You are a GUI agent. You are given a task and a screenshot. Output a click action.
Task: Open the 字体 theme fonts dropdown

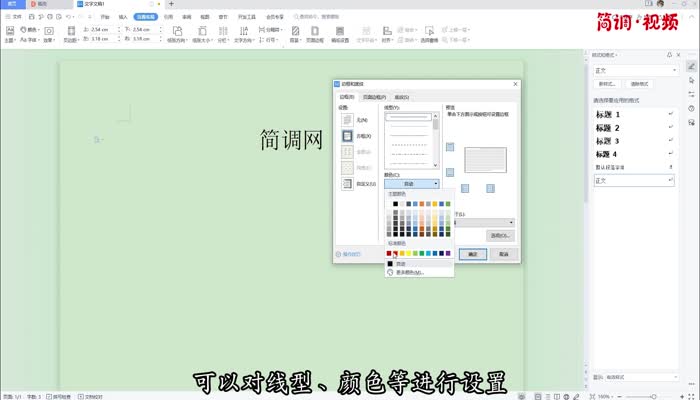click(x=29, y=40)
